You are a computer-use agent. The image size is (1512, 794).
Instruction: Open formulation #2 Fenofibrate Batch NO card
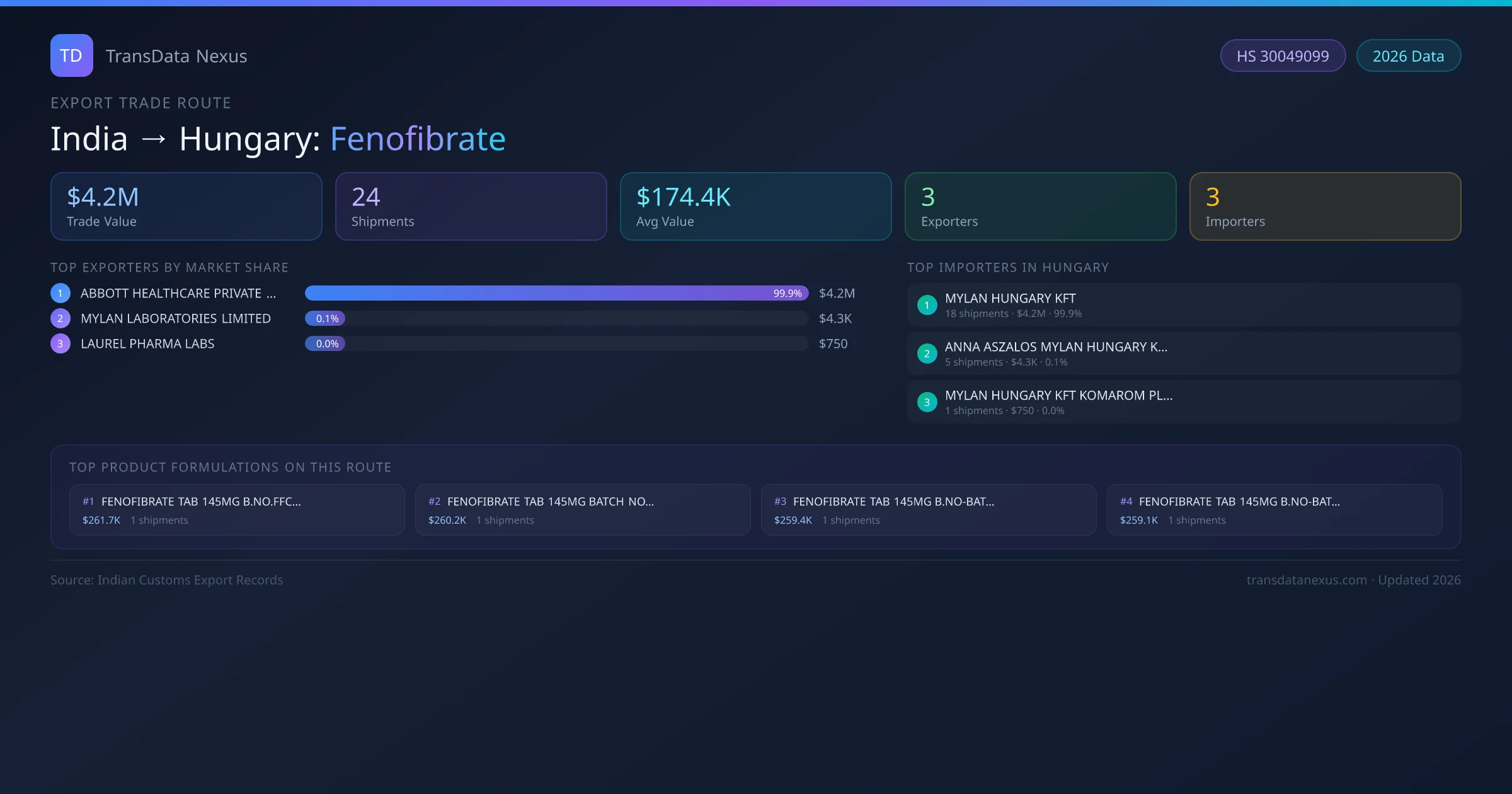click(583, 510)
